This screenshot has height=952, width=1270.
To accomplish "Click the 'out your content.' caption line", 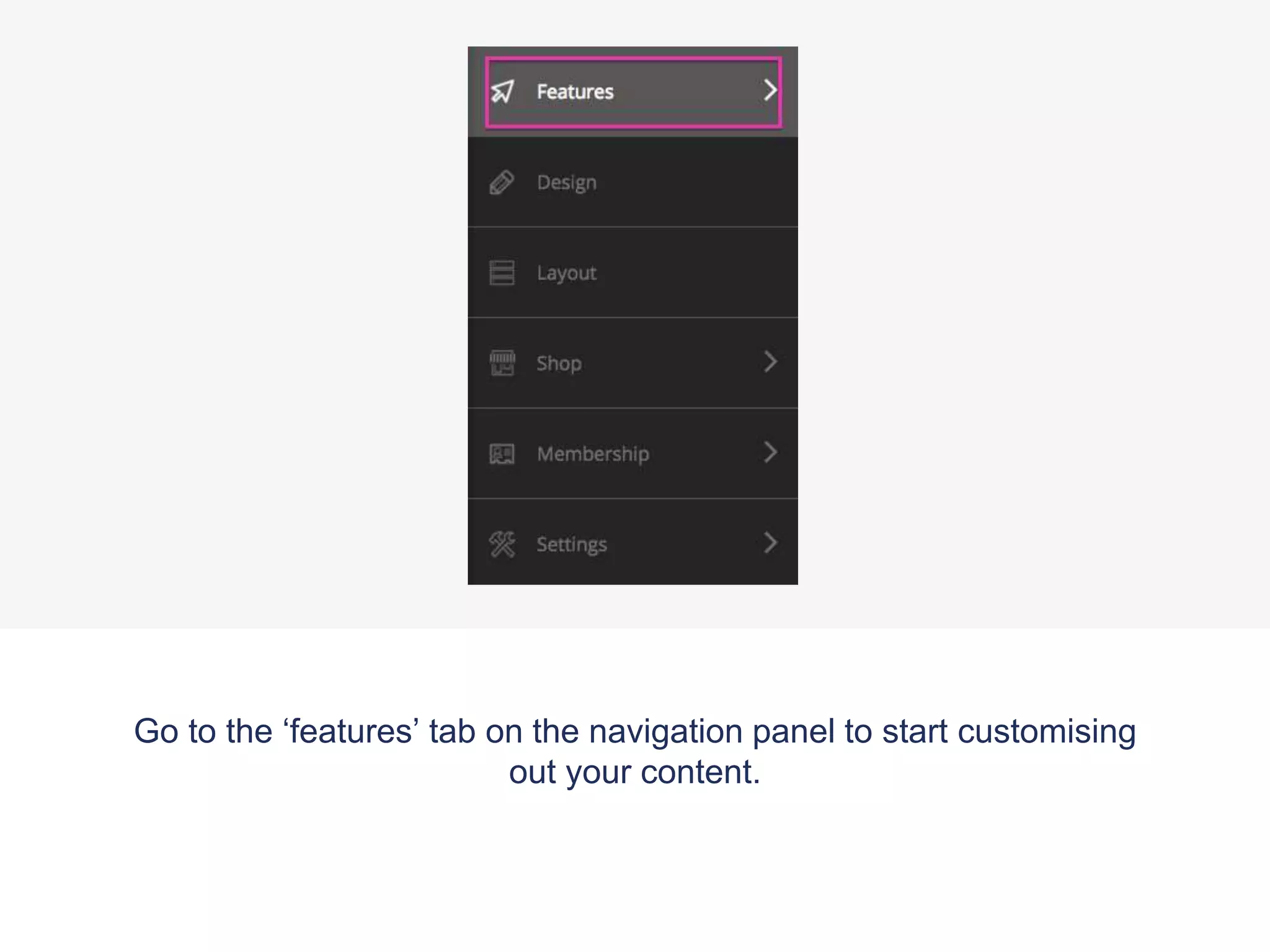I will [634, 772].
